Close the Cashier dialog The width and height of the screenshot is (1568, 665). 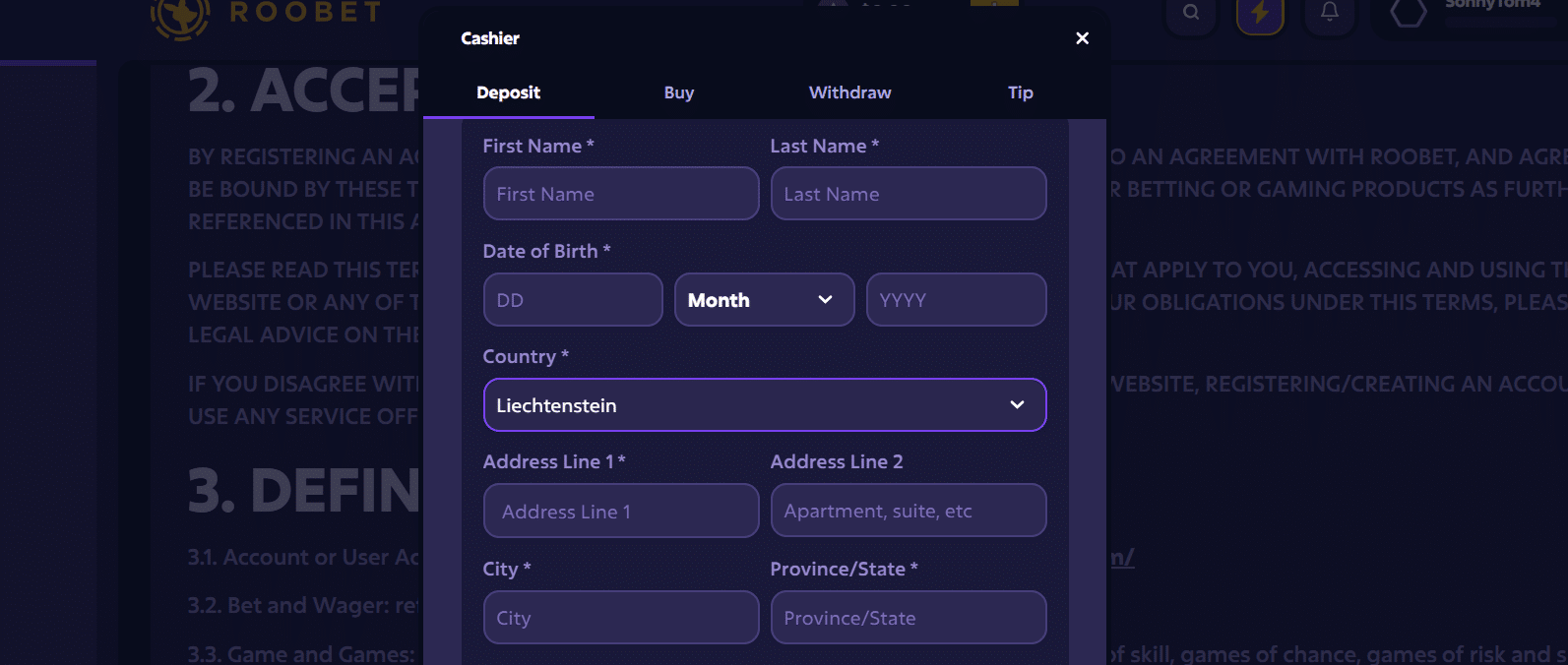pyautogui.click(x=1082, y=37)
